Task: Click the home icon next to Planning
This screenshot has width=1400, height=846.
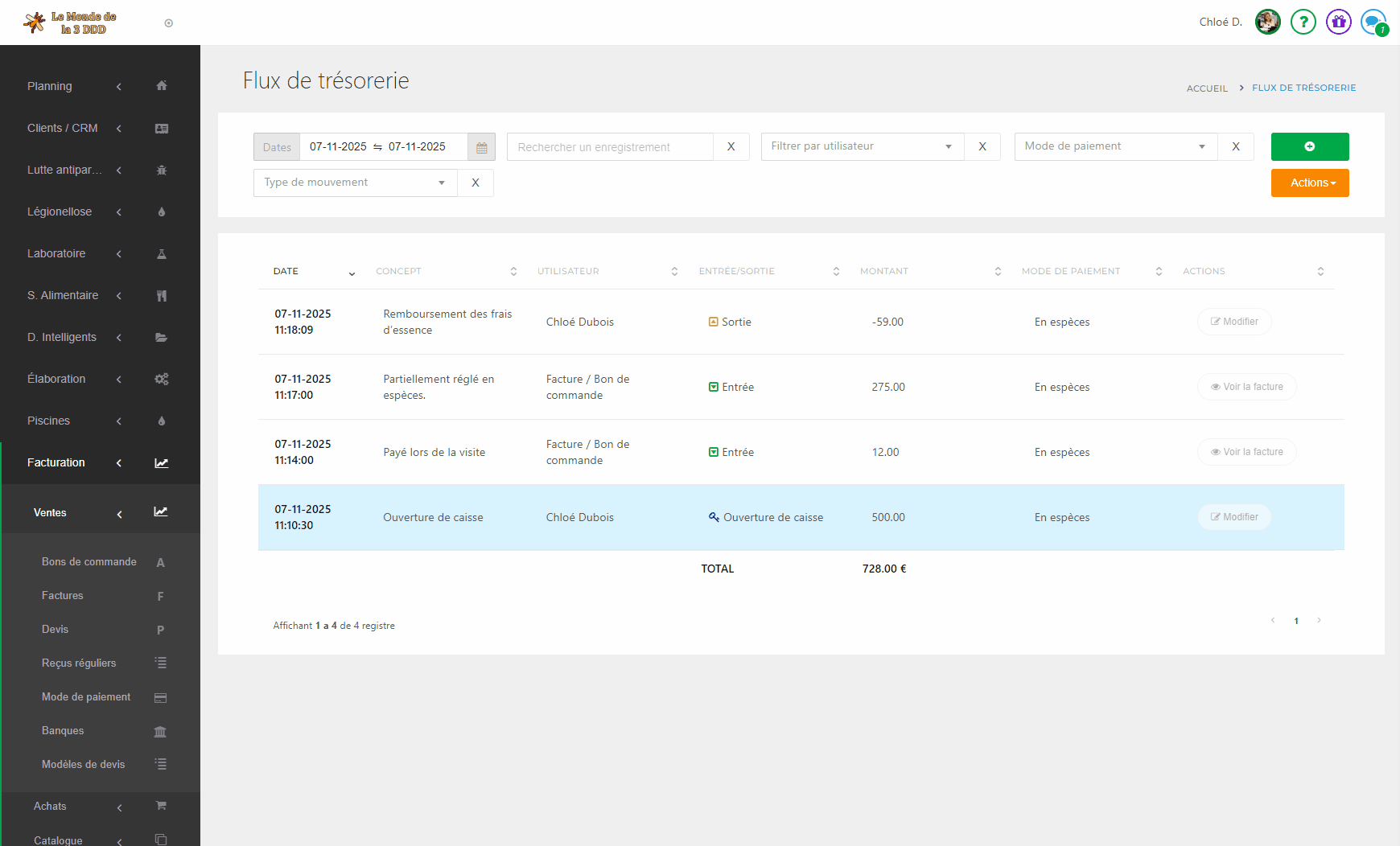Action: pos(162,86)
